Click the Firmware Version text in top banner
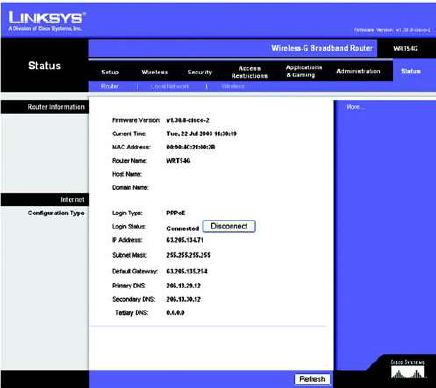436x388 pixels. click(392, 30)
